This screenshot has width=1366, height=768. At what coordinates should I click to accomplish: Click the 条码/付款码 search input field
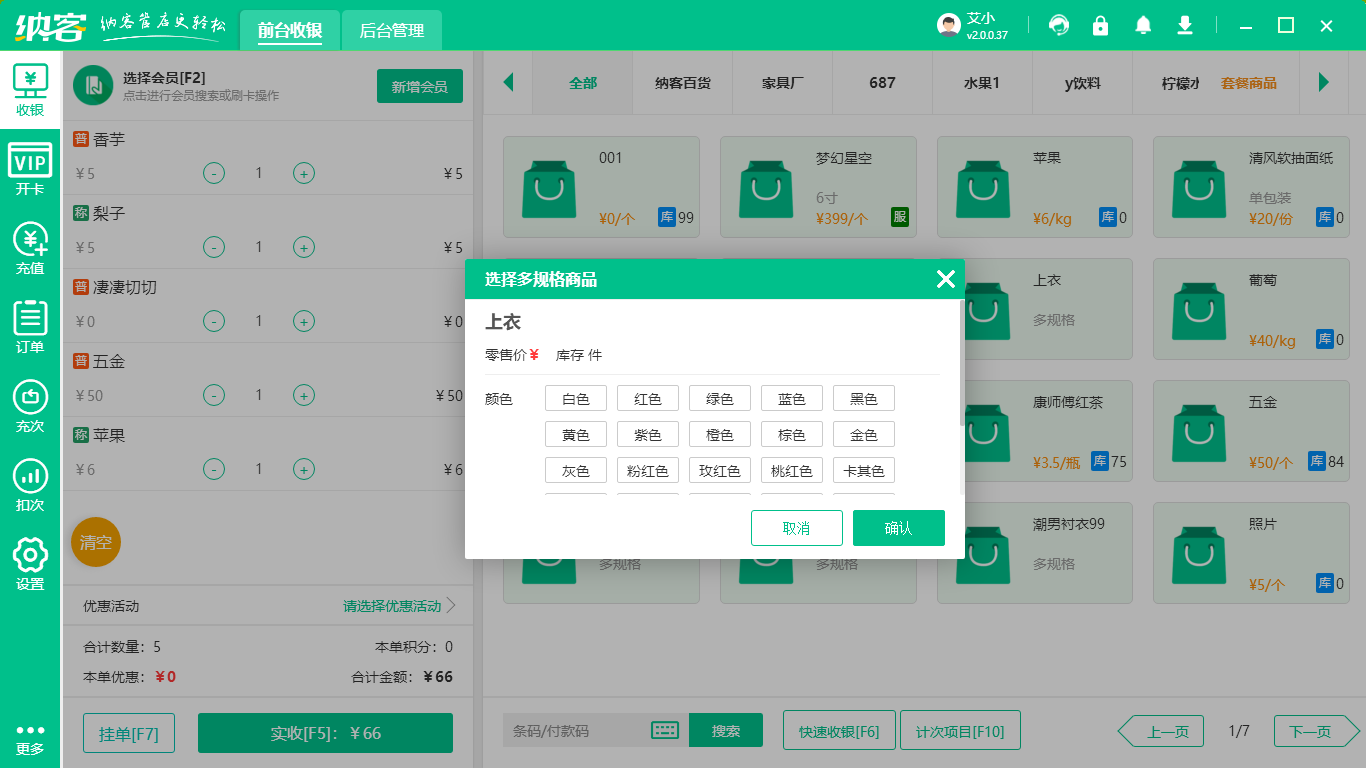(x=575, y=731)
